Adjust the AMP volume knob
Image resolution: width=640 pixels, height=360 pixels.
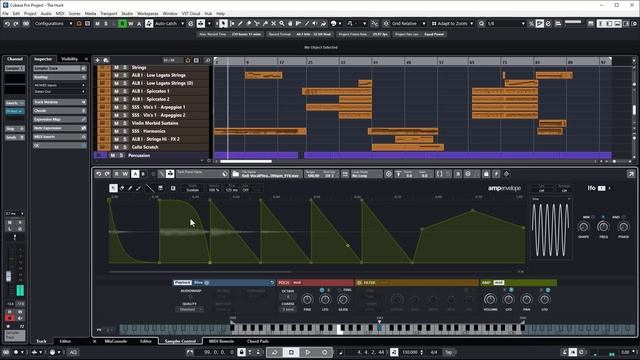coord(490,300)
